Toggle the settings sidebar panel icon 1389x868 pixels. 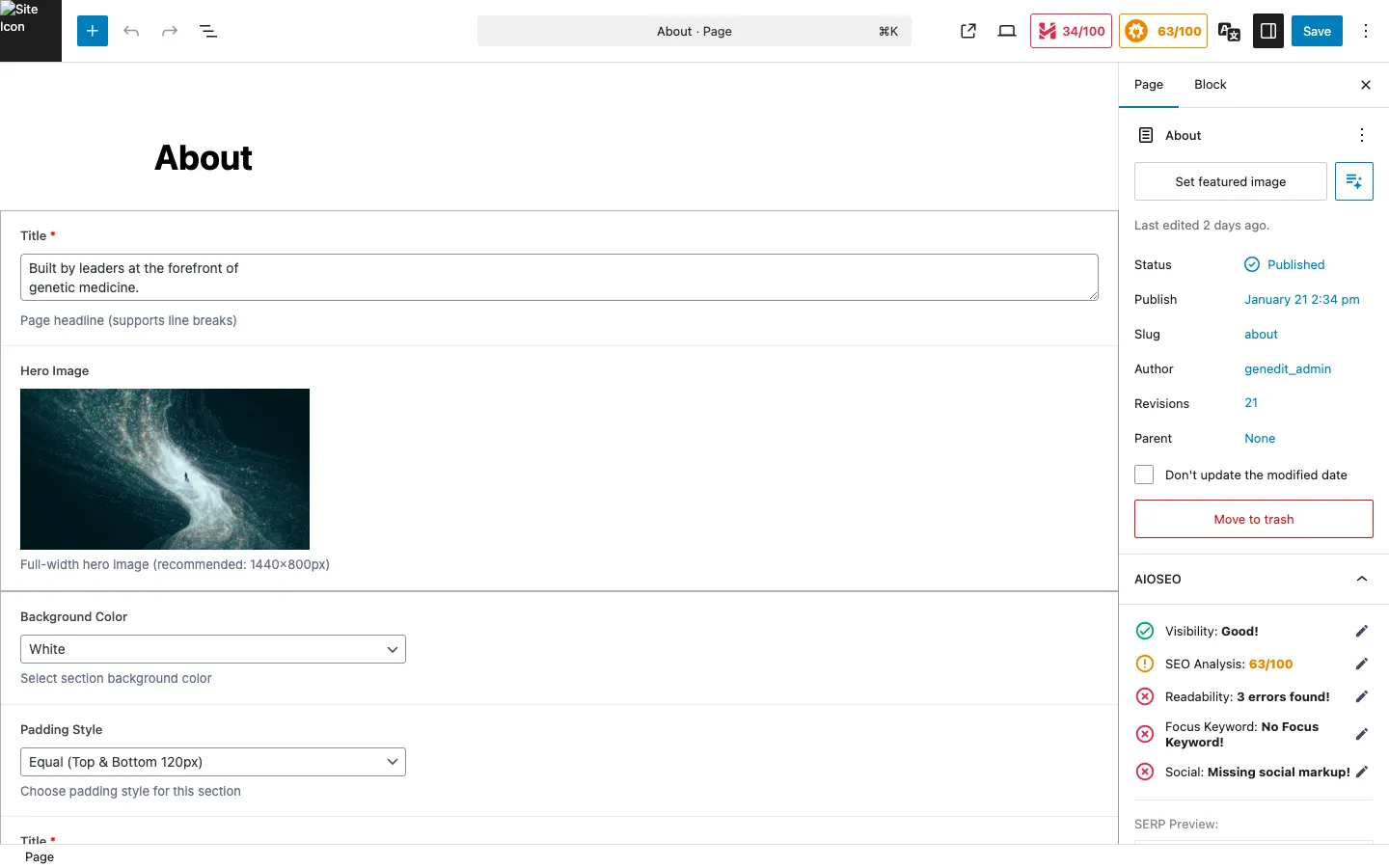tap(1268, 31)
